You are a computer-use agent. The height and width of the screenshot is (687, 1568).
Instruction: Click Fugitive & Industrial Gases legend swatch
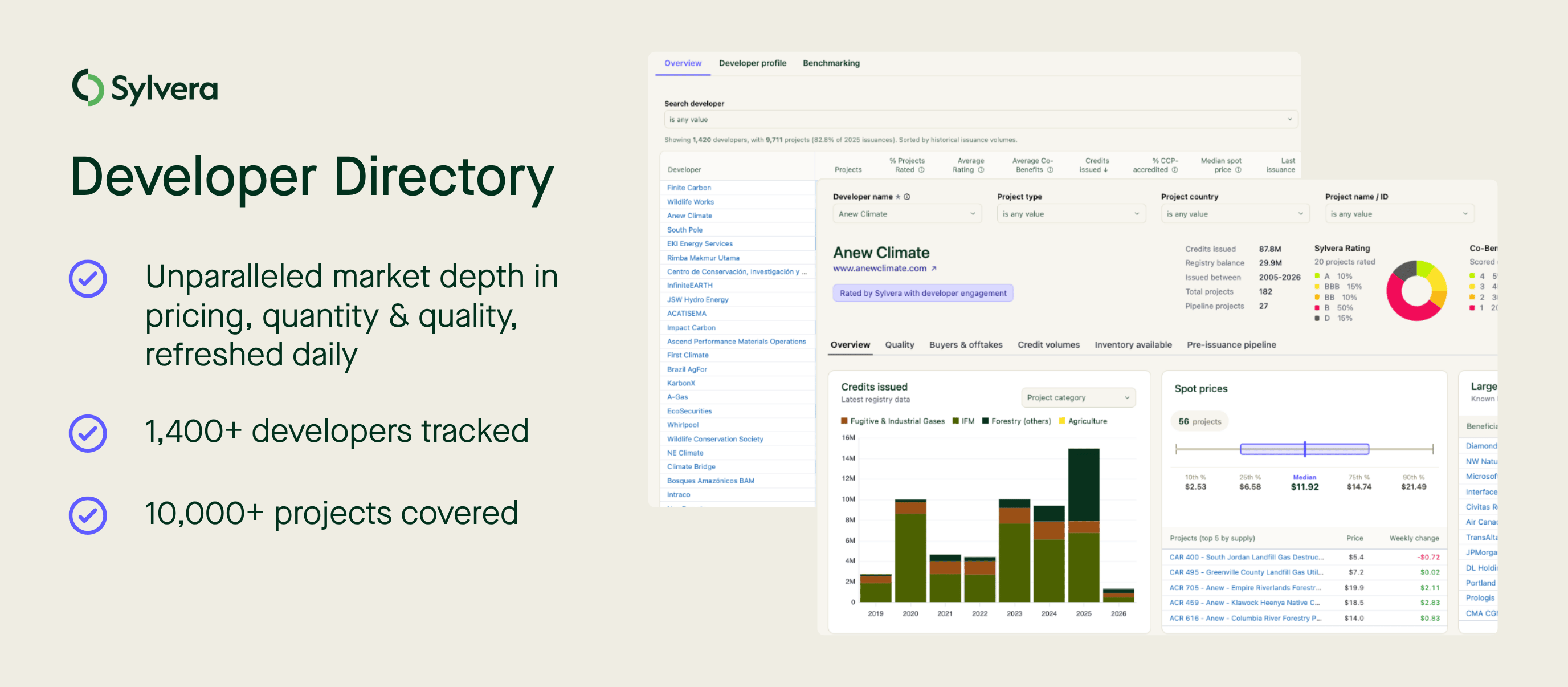[x=844, y=421]
